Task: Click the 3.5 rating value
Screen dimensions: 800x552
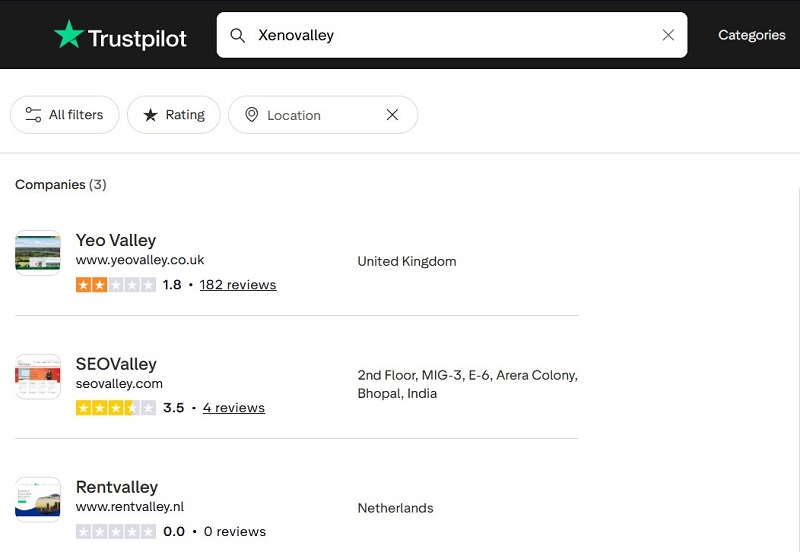Action: point(173,408)
